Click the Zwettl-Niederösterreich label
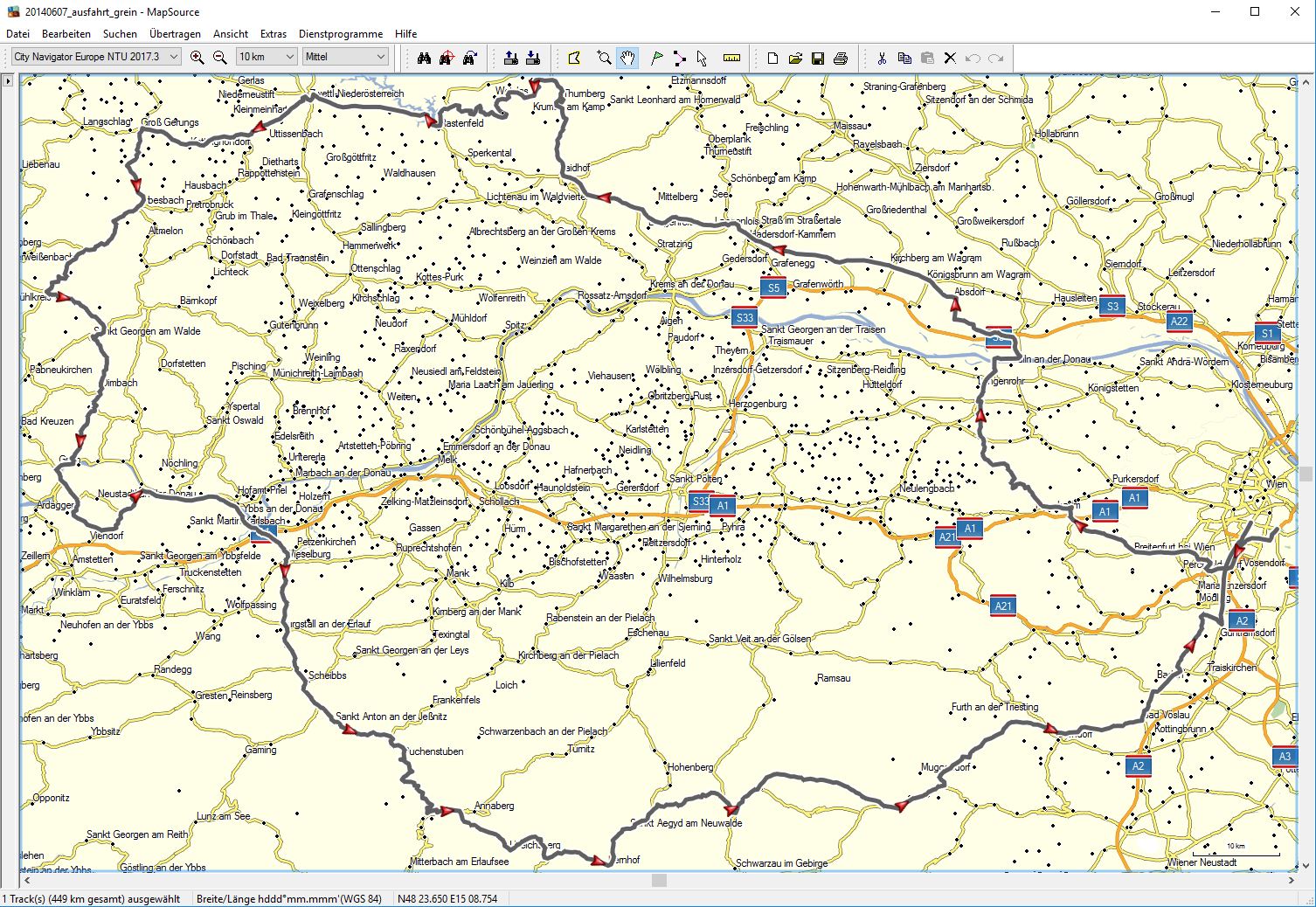 (x=357, y=93)
